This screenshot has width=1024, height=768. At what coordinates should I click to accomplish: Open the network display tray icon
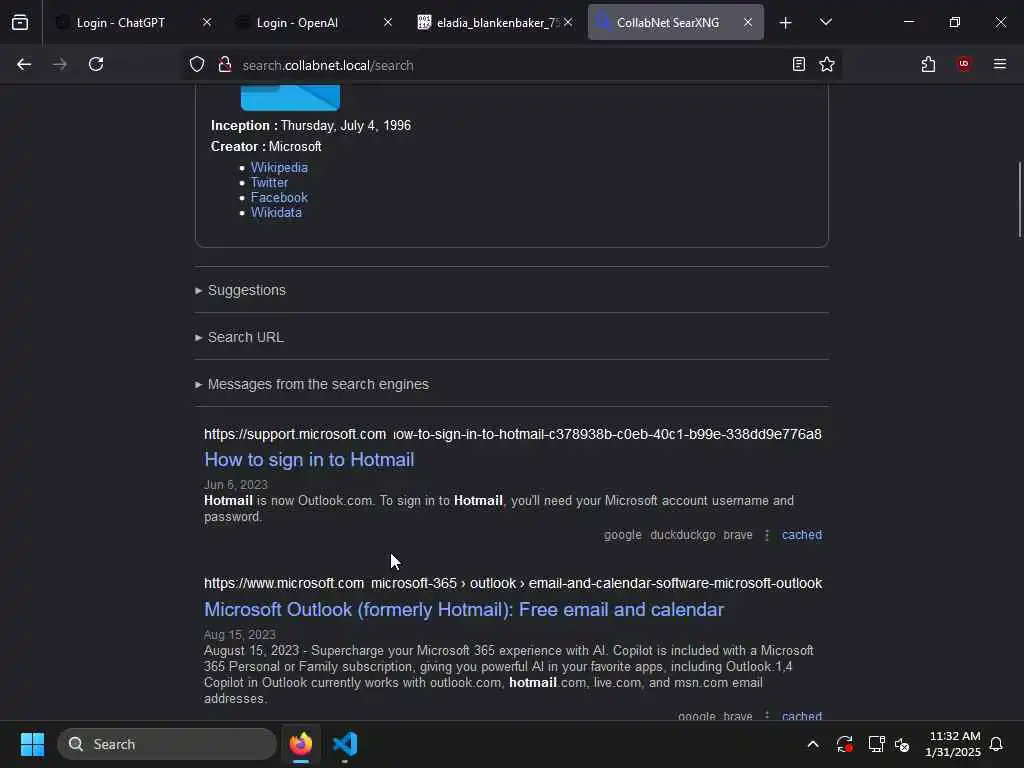click(x=876, y=744)
